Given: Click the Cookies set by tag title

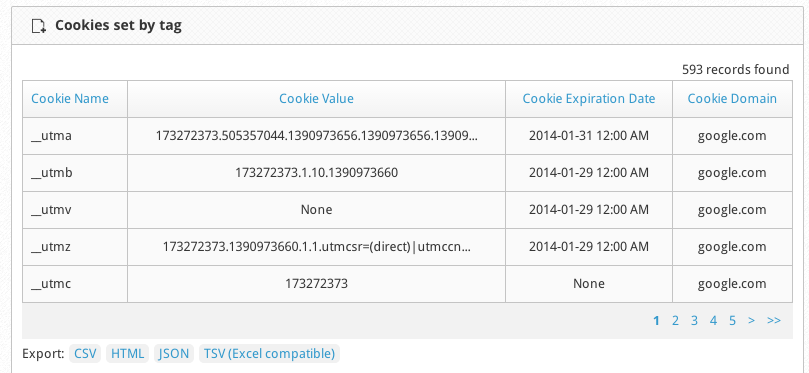Looking at the screenshot, I should click(x=118, y=25).
